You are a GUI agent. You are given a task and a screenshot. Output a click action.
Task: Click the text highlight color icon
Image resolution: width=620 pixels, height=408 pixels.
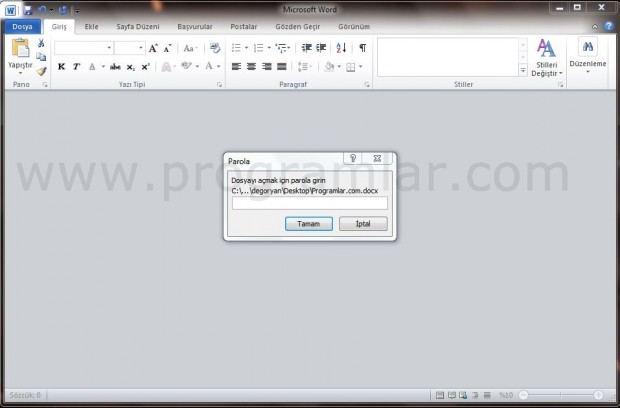point(187,66)
